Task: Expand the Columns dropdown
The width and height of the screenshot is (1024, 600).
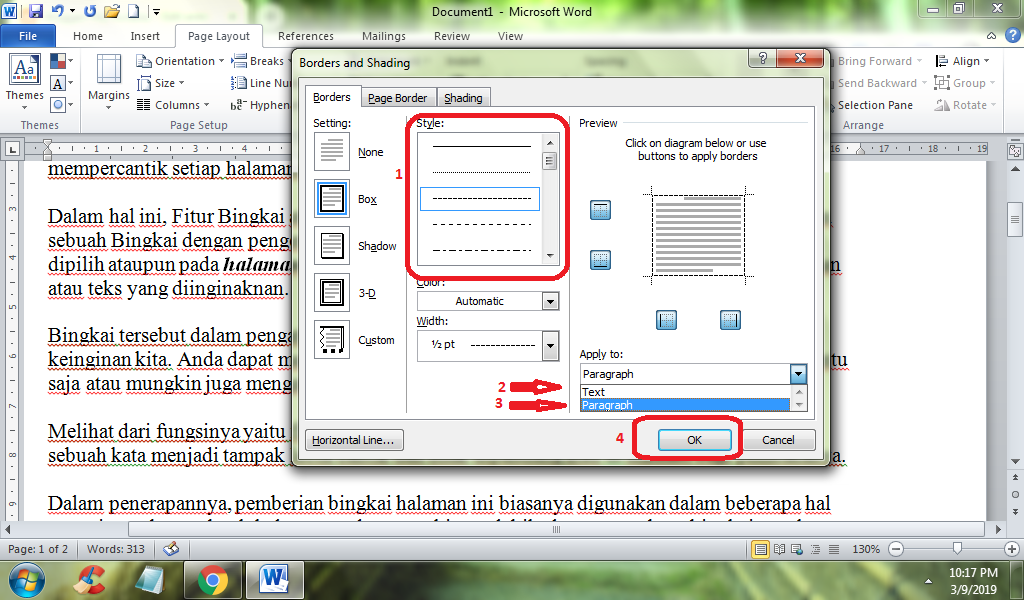Action: pos(173,104)
